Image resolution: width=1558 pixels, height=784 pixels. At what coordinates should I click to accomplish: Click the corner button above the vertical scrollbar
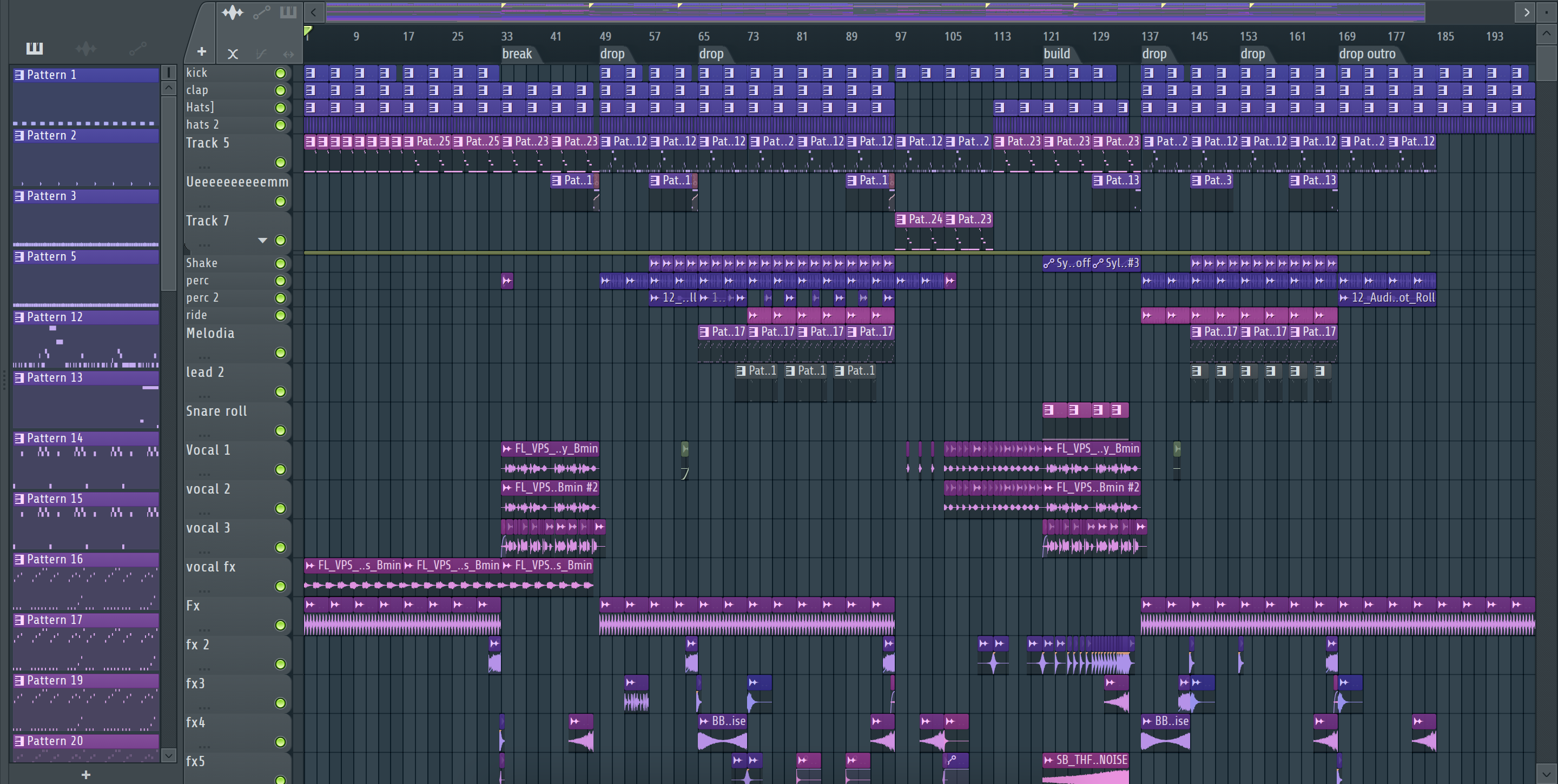click(1547, 12)
